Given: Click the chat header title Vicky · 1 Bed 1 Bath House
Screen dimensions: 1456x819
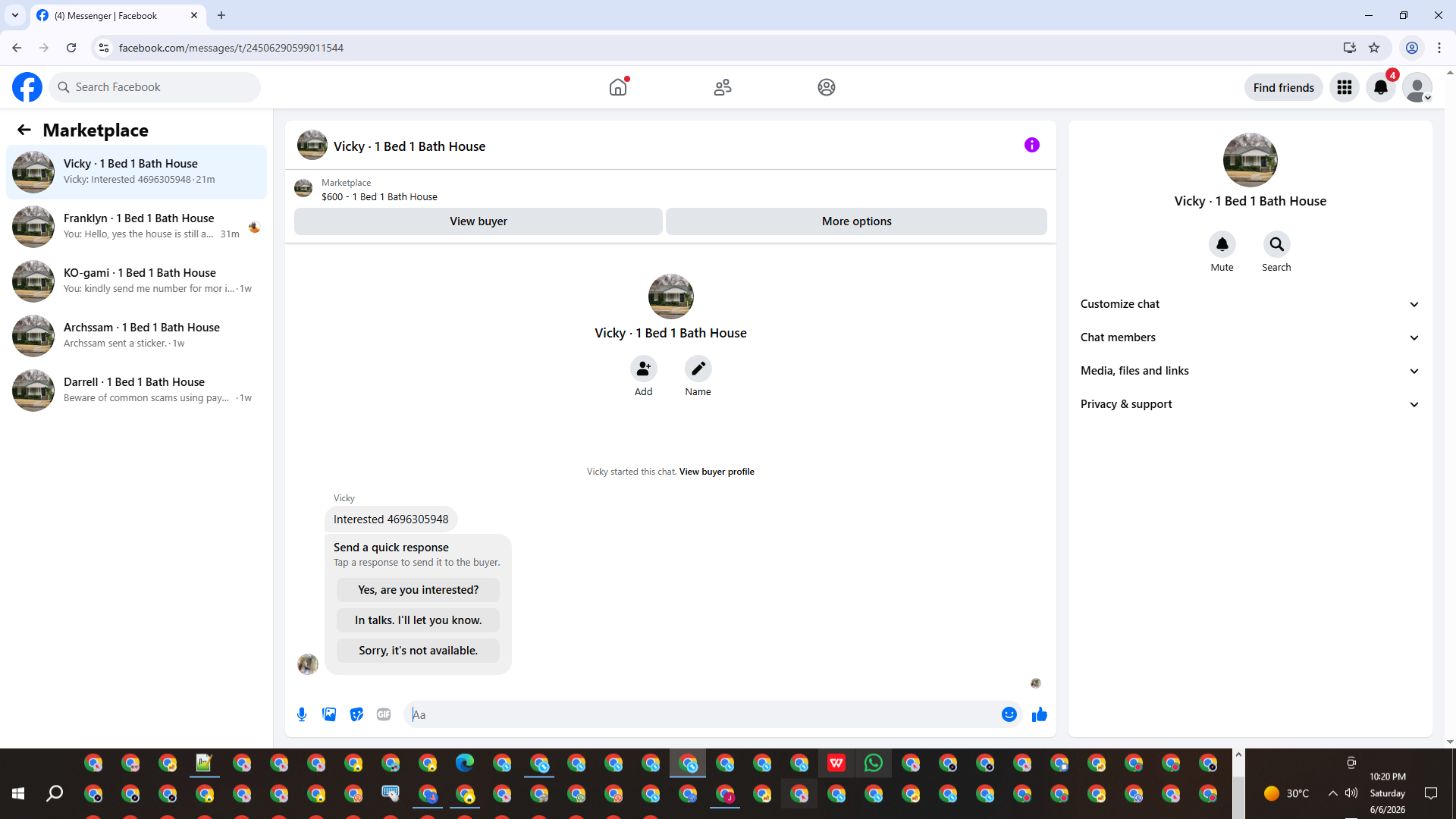Looking at the screenshot, I should pos(409,146).
